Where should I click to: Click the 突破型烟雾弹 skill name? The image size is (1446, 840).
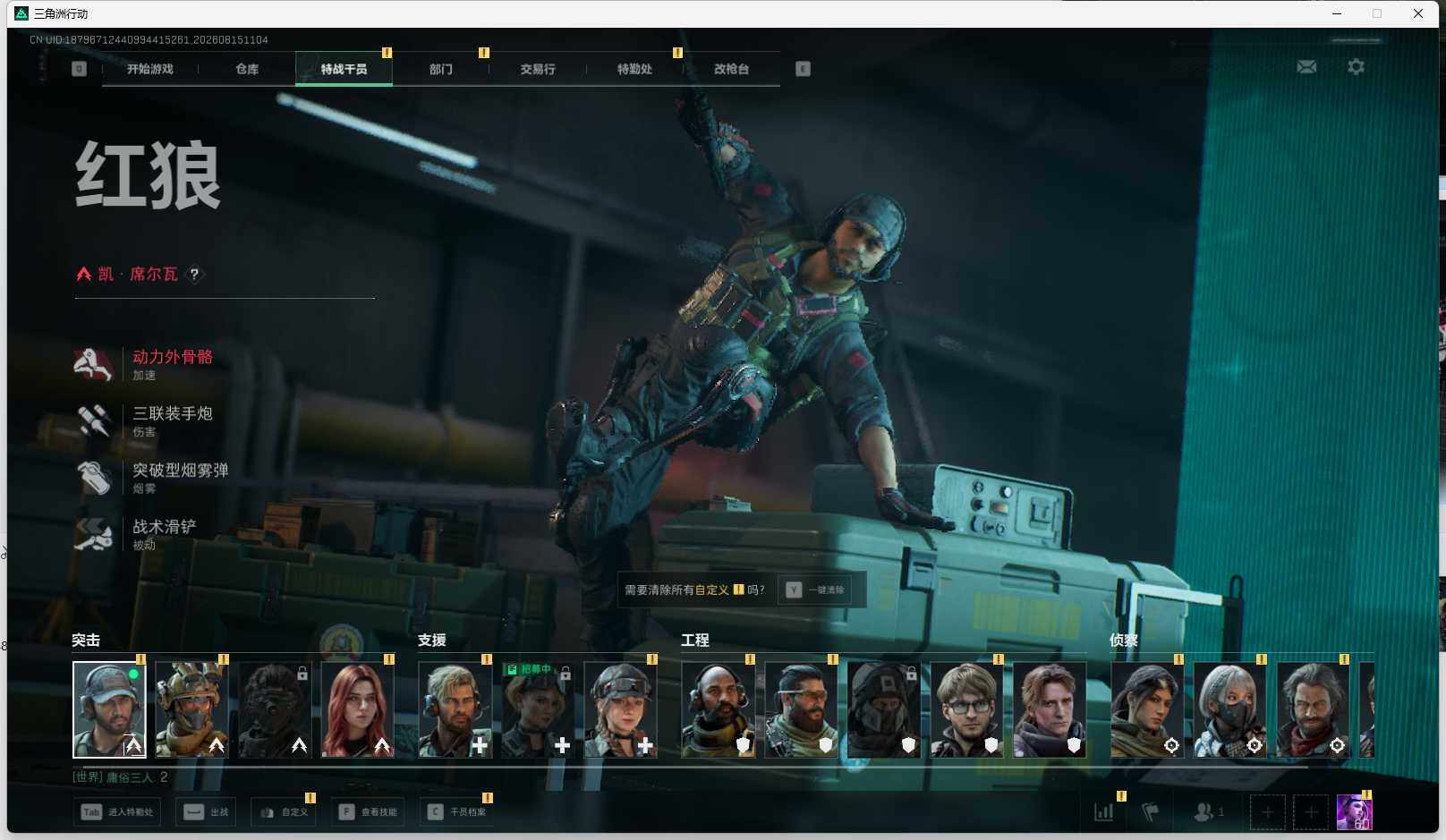[x=181, y=470]
